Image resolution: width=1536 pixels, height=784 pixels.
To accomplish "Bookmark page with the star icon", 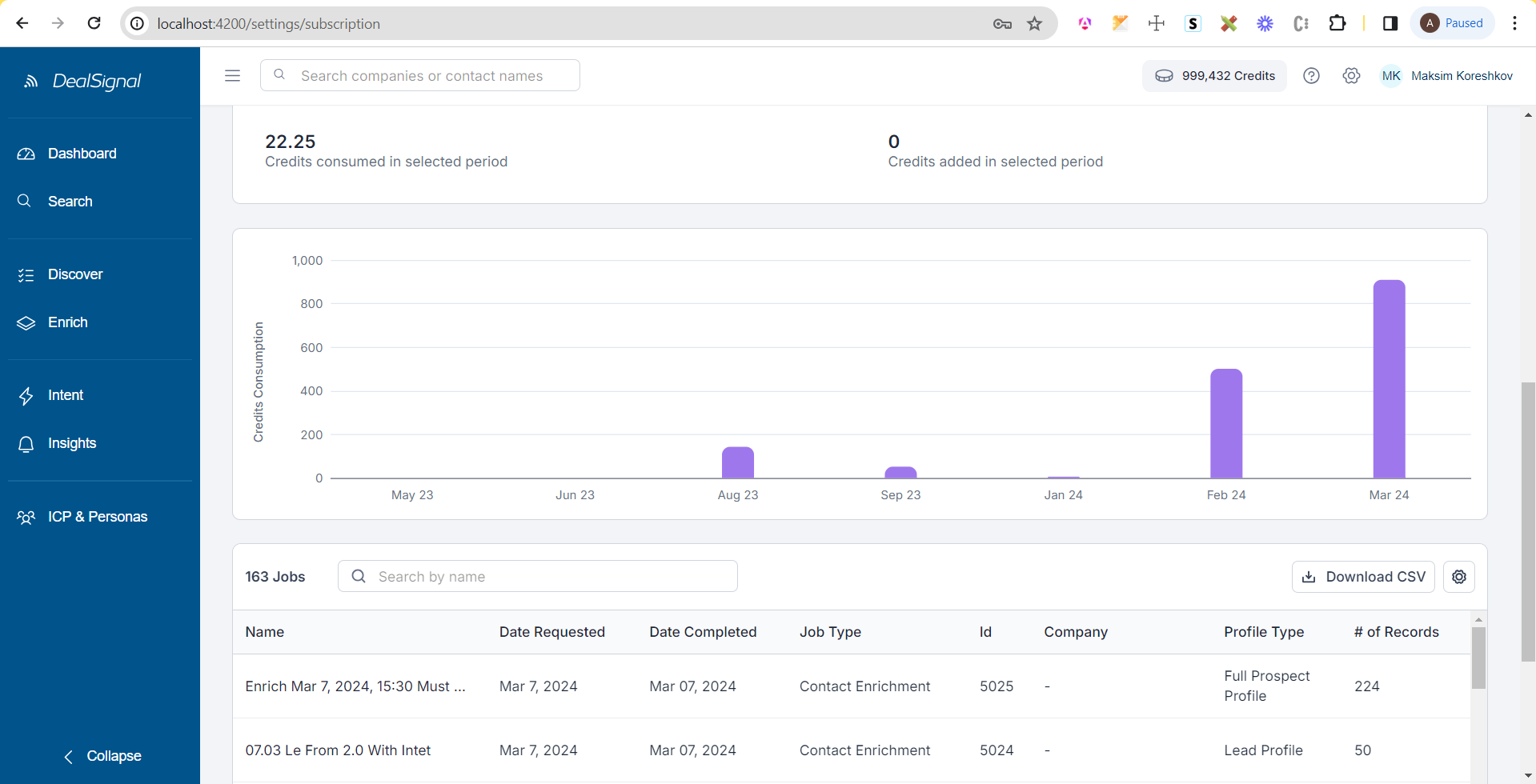I will pos(1035,23).
